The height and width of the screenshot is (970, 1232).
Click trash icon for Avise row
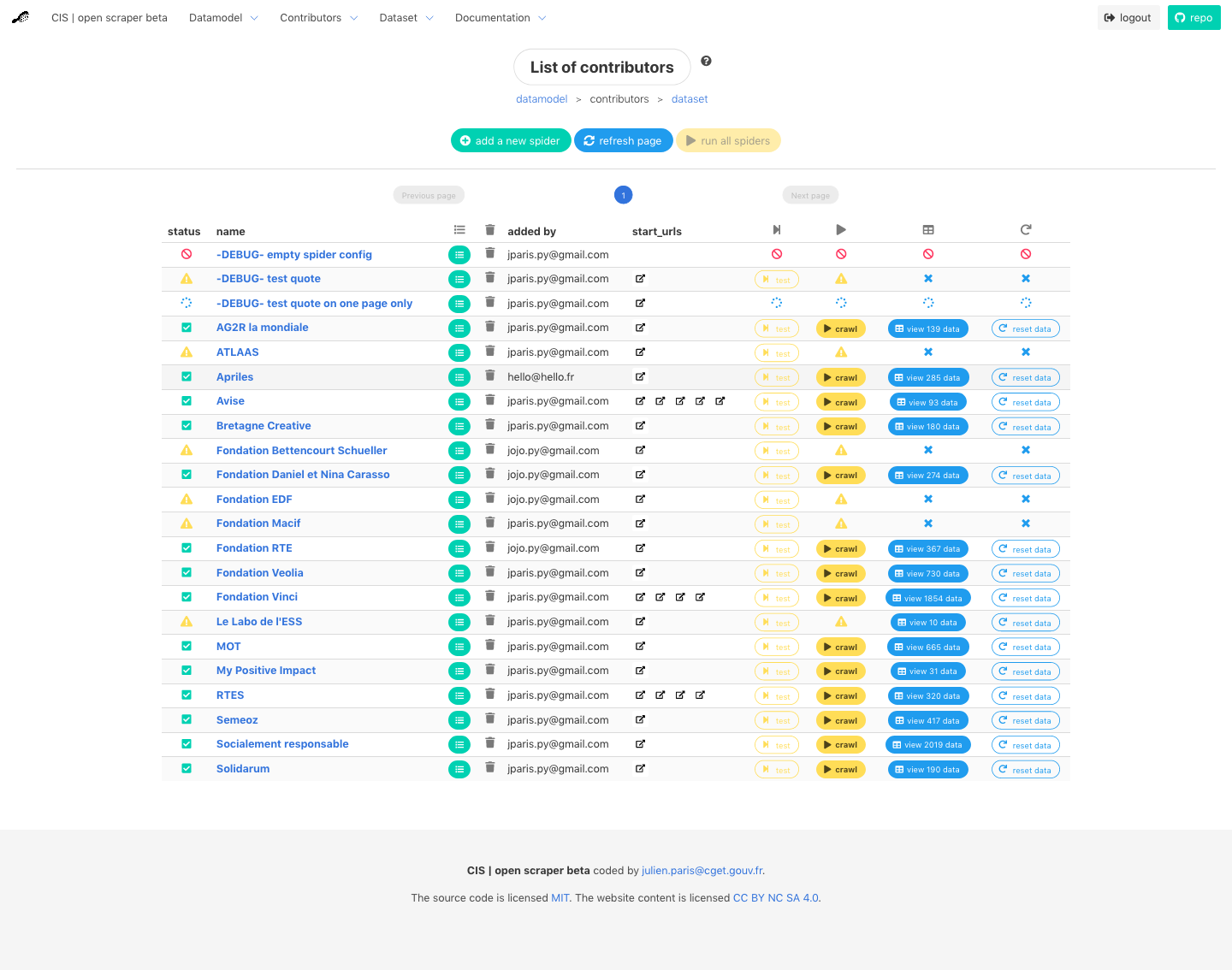(490, 400)
